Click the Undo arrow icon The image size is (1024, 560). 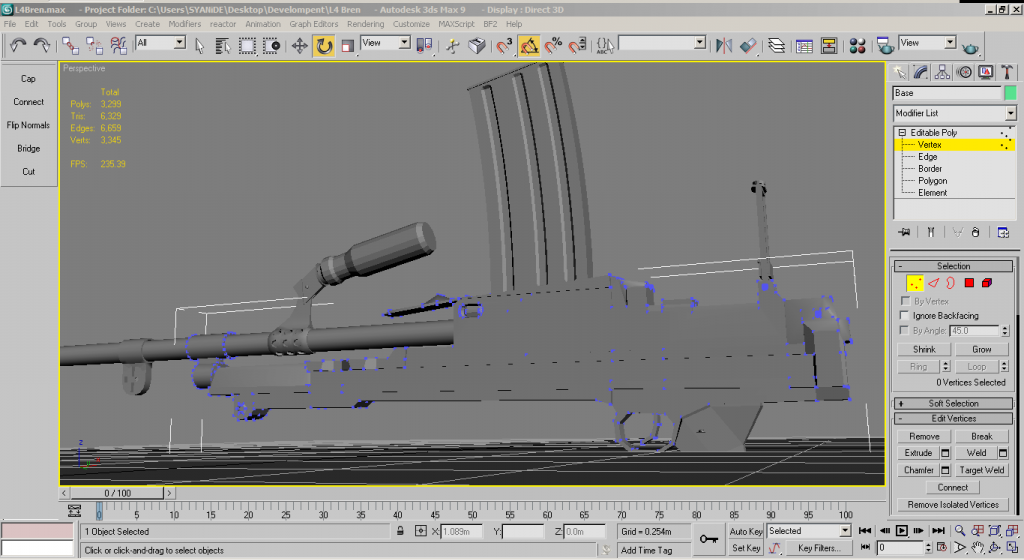pos(18,45)
